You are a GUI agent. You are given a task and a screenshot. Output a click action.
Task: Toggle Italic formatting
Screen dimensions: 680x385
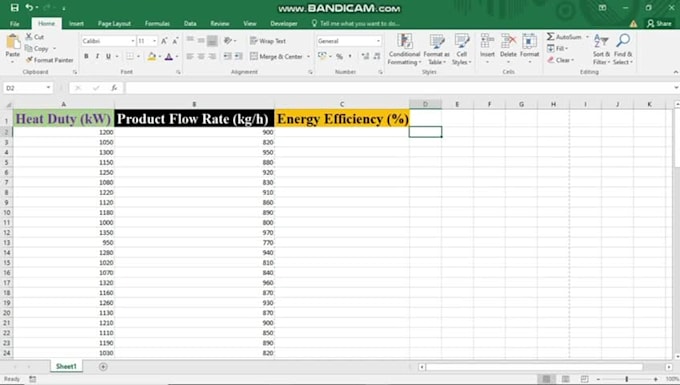(x=97, y=56)
